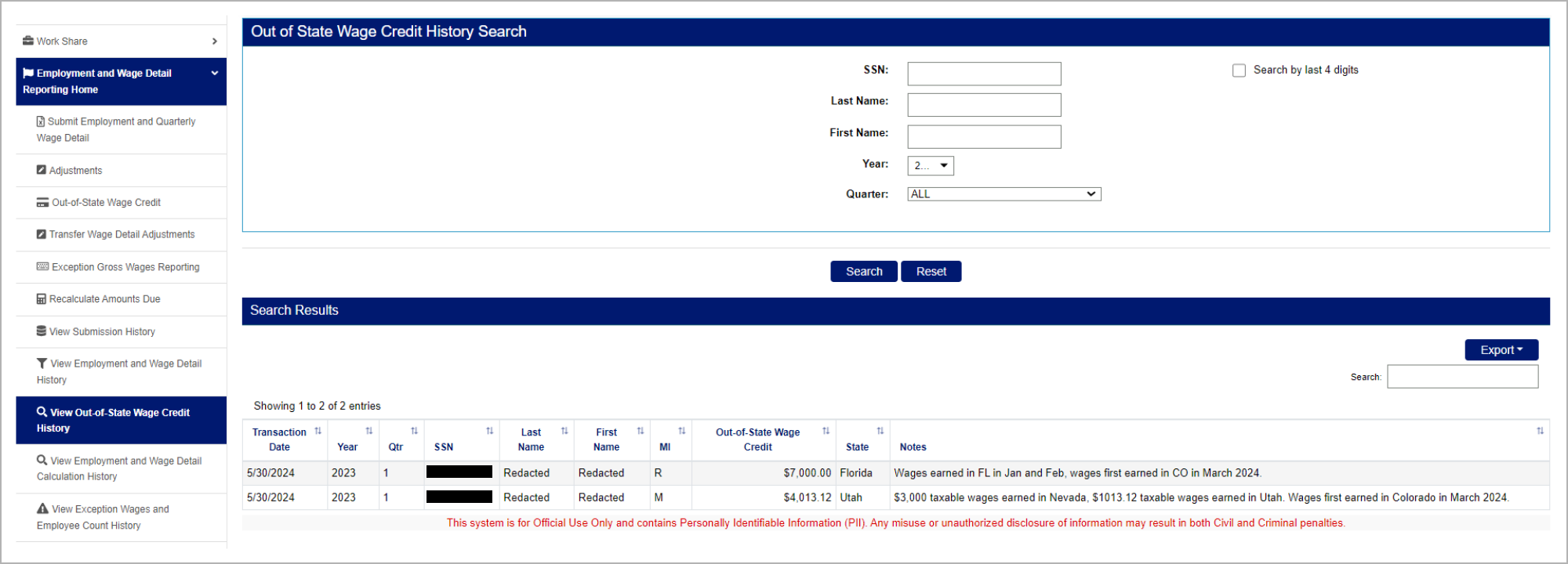
Task: Click the Exception Gross Wages keyboard icon
Action: pyautogui.click(x=42, y=267)
